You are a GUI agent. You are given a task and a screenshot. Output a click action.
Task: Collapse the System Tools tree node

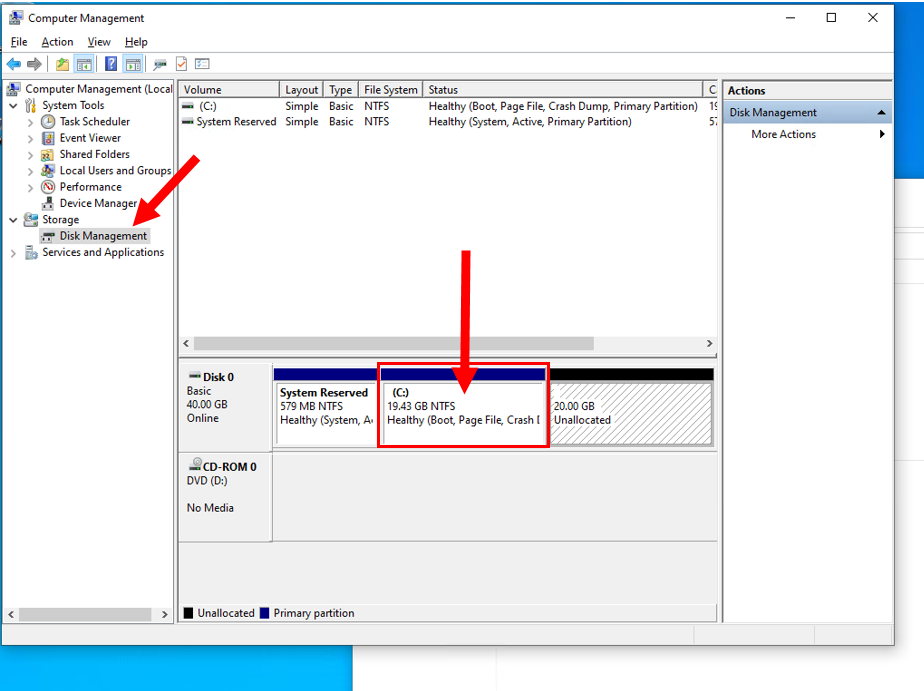[x=13, y=106]
